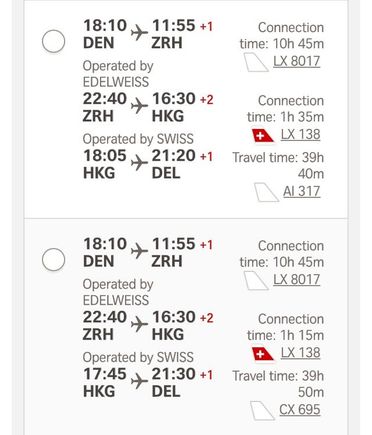Click the SWISS tail logo beside first LX 138

coord(263,135)
